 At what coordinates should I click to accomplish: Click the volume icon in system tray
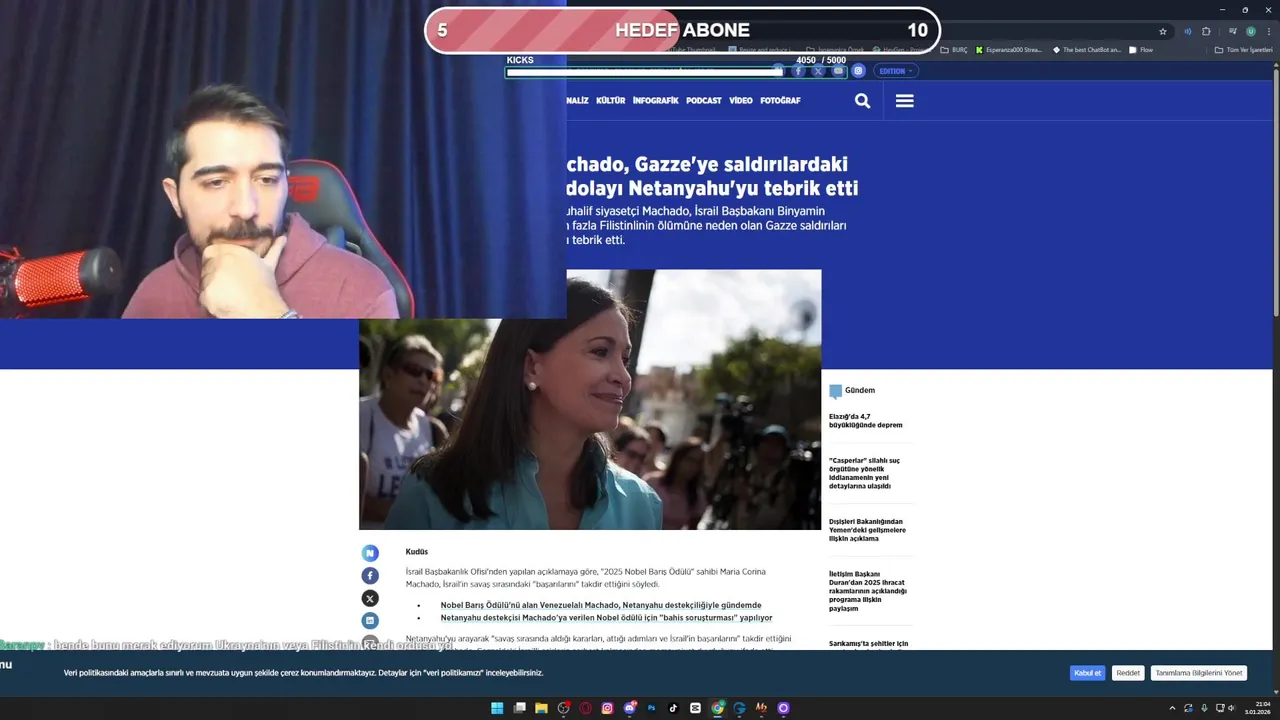point(1232,708)
